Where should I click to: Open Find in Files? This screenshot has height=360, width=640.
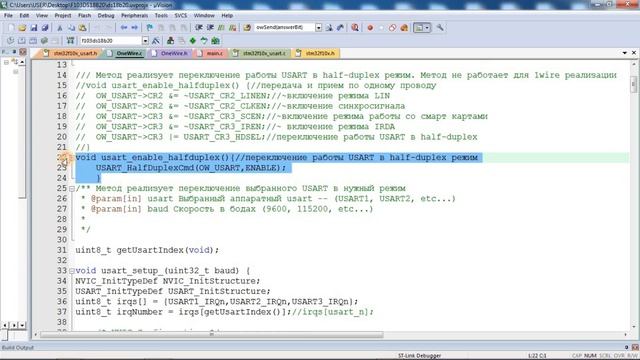[247, 28]
